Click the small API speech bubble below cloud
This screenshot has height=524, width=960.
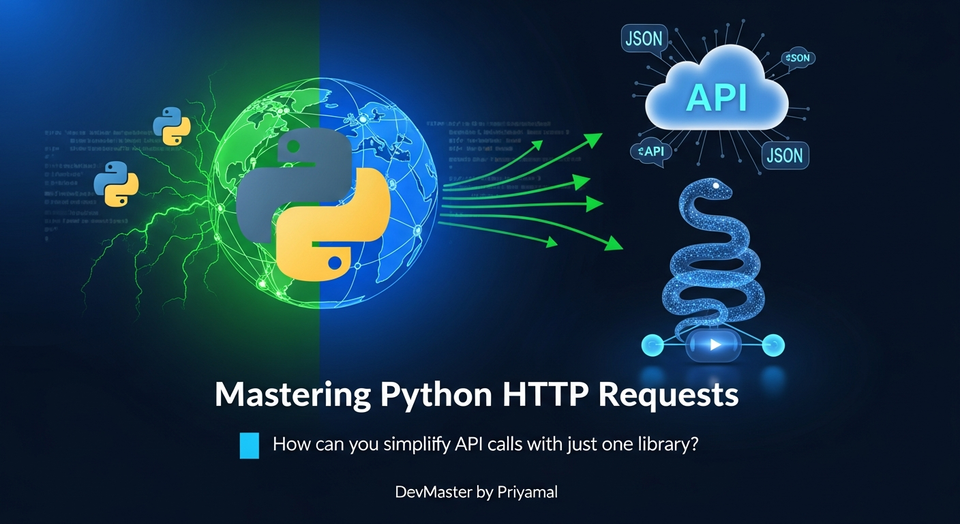651,153
